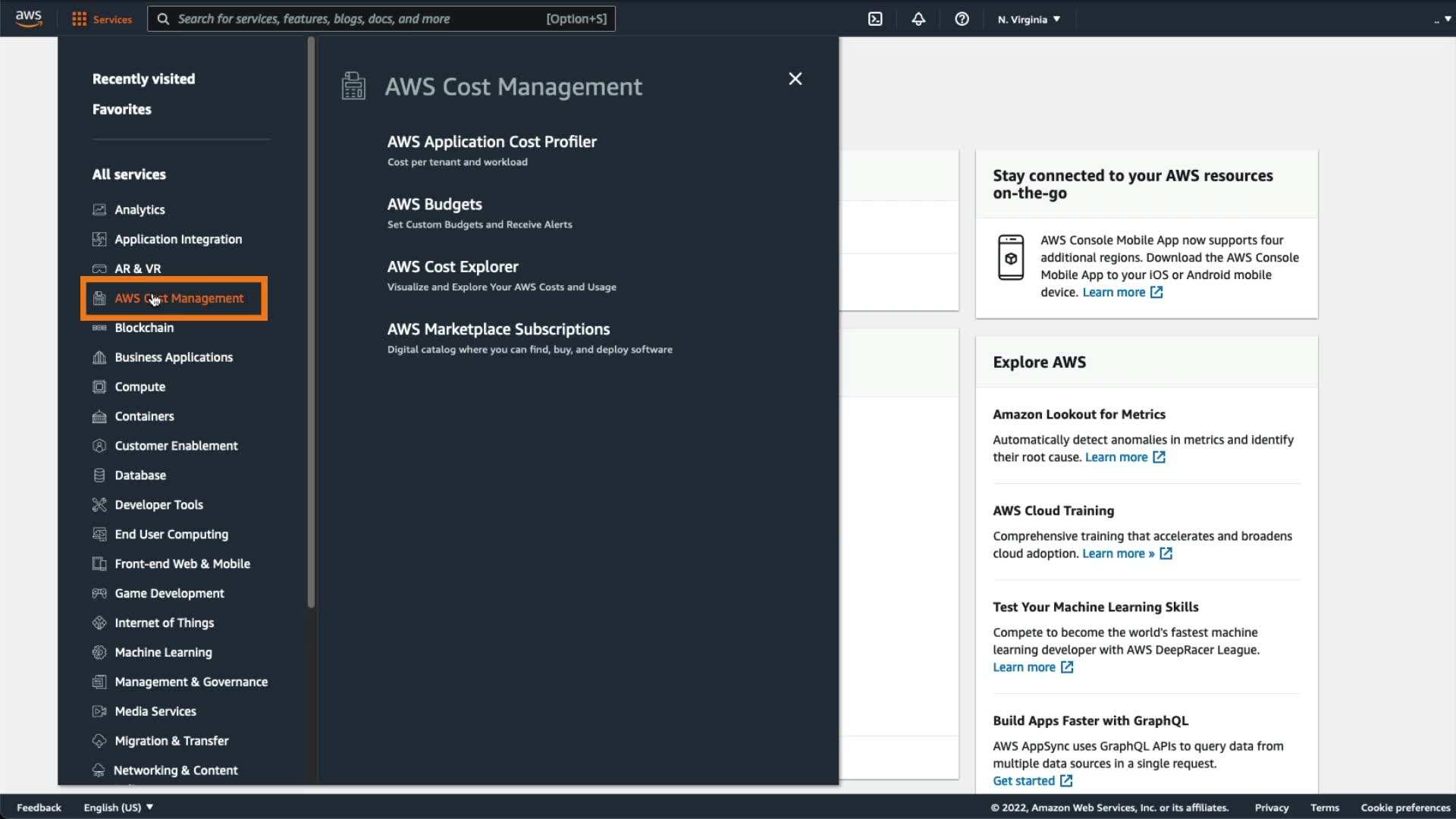The height and width of the screenshot is (819, 1456).
Task: Expand the account menu arrow at top right
Action: tap(1447, 19)
